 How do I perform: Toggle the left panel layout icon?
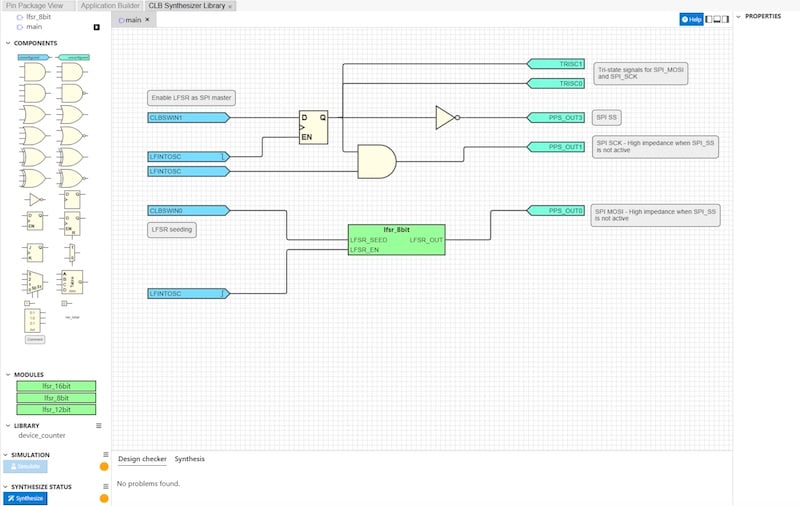click(x=709, y=19)
